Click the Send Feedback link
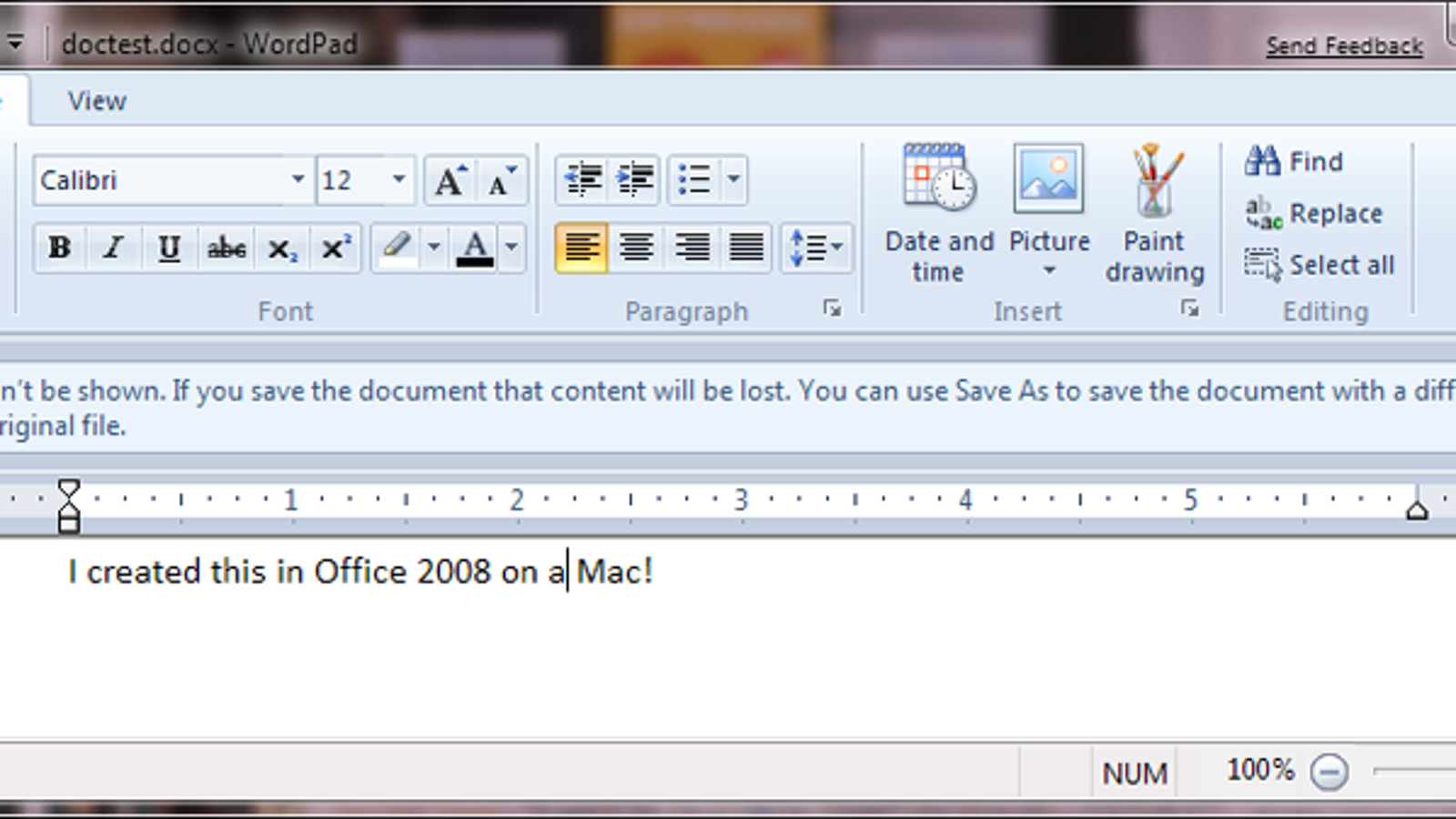 click(1344, 45)
